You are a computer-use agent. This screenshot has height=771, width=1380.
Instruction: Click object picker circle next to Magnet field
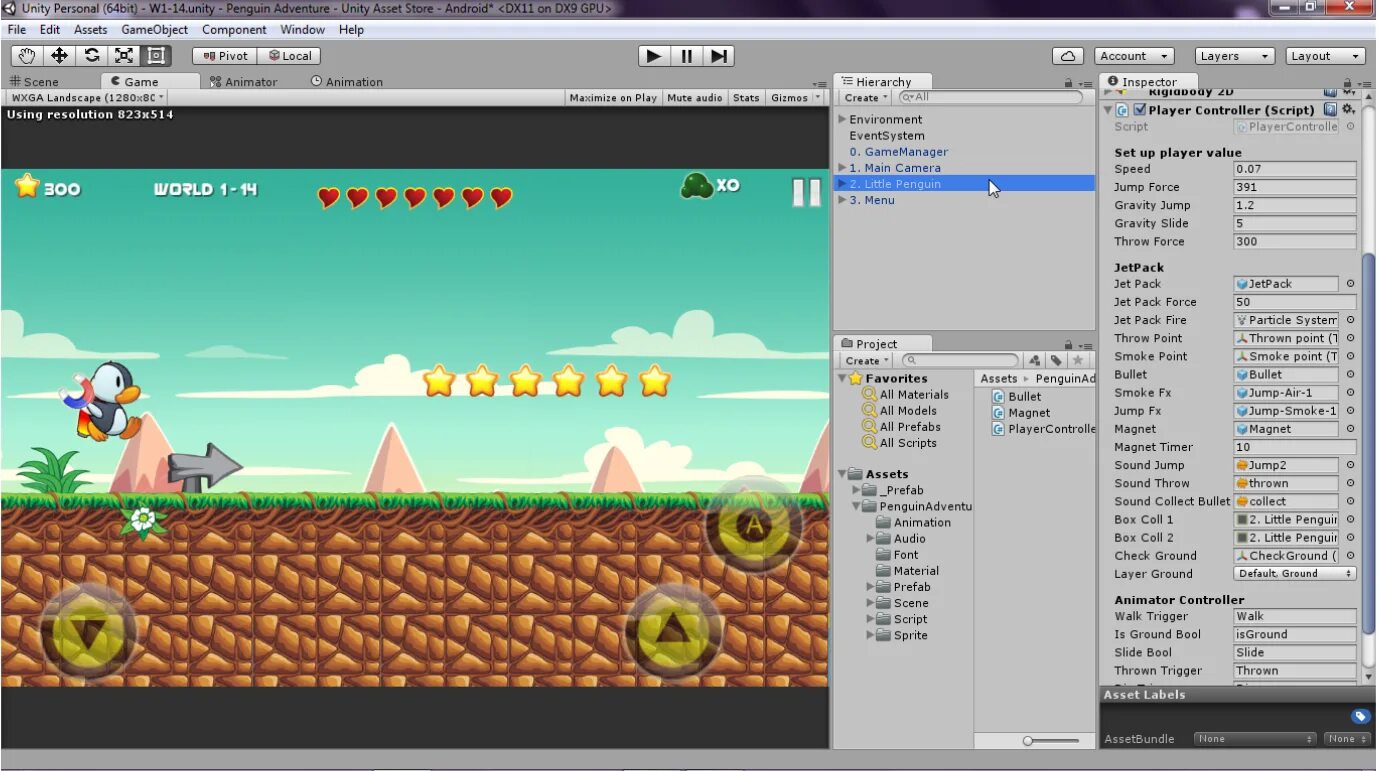1350,429
